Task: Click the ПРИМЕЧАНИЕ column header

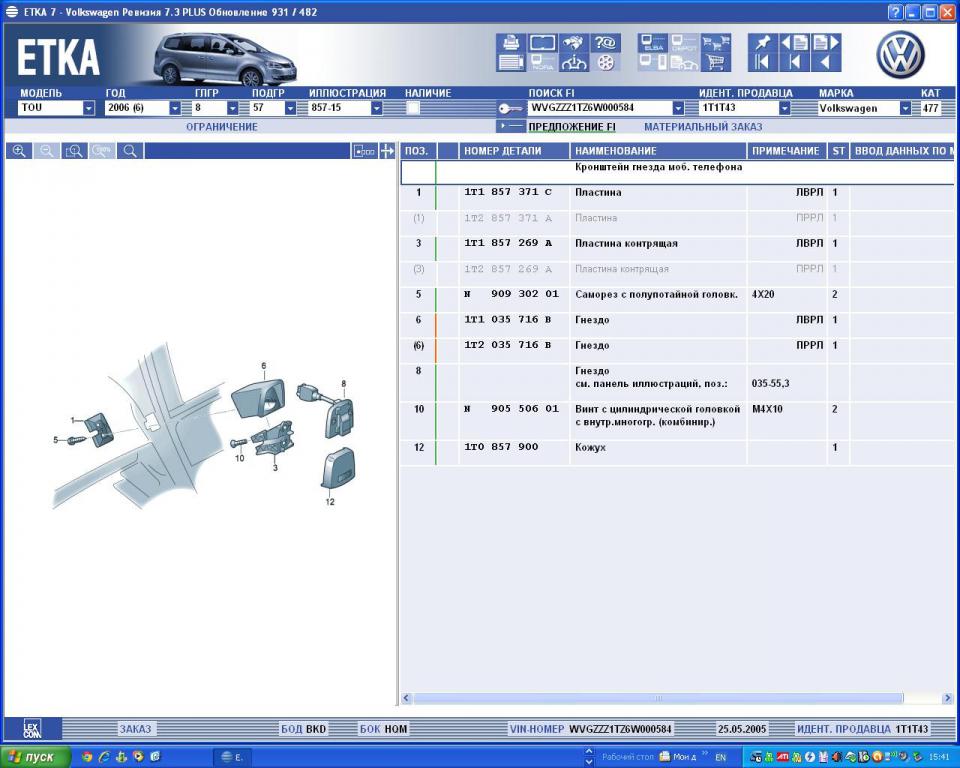Action: [786, 151]
